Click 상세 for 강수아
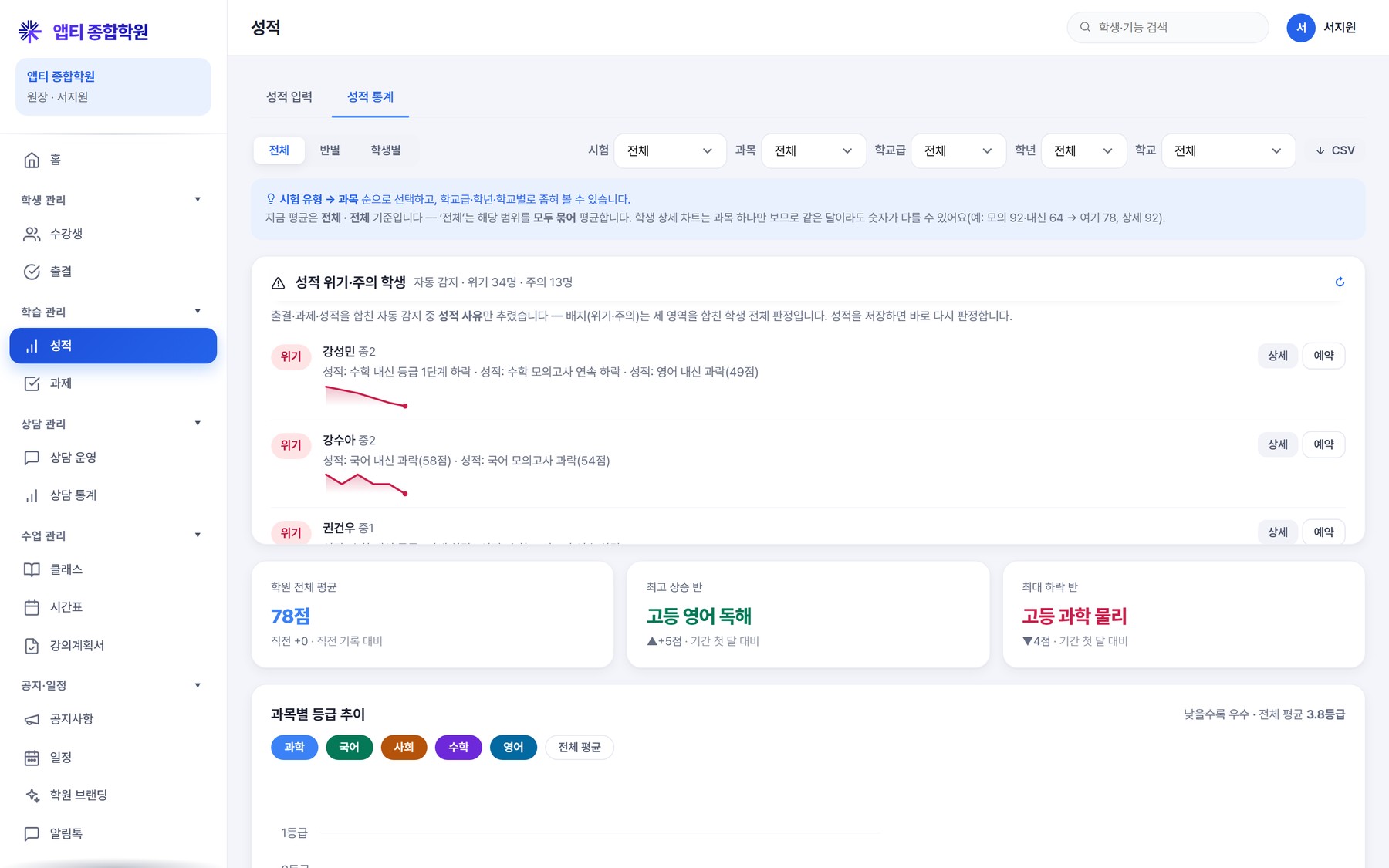 click(x=1278, y=444)
